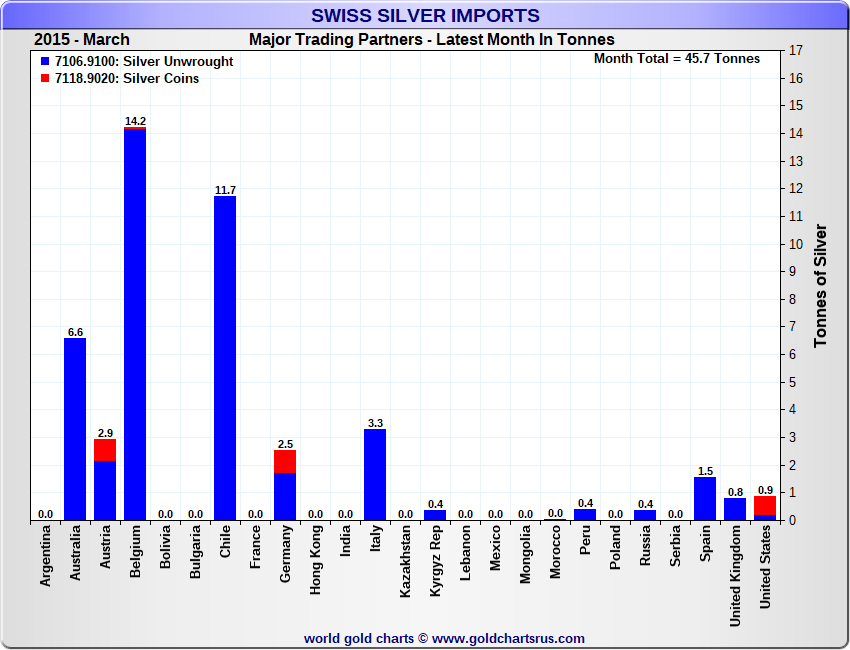Image resolution: width=850 pixels, height=650 pixels.
Task: Click the United Kingdom bar labeled 0.8
Action: [735, 508]
